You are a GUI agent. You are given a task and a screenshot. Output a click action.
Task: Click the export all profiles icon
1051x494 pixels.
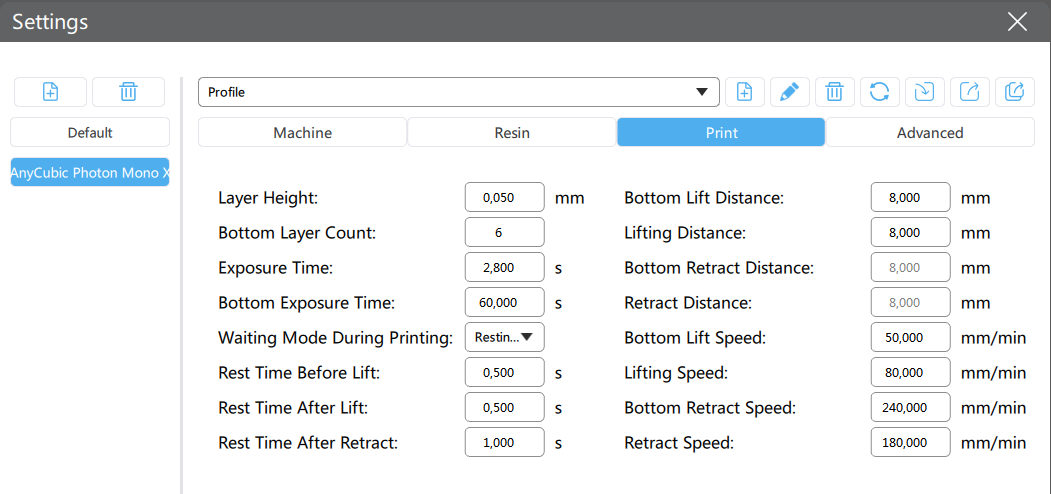pos(1015,92)
